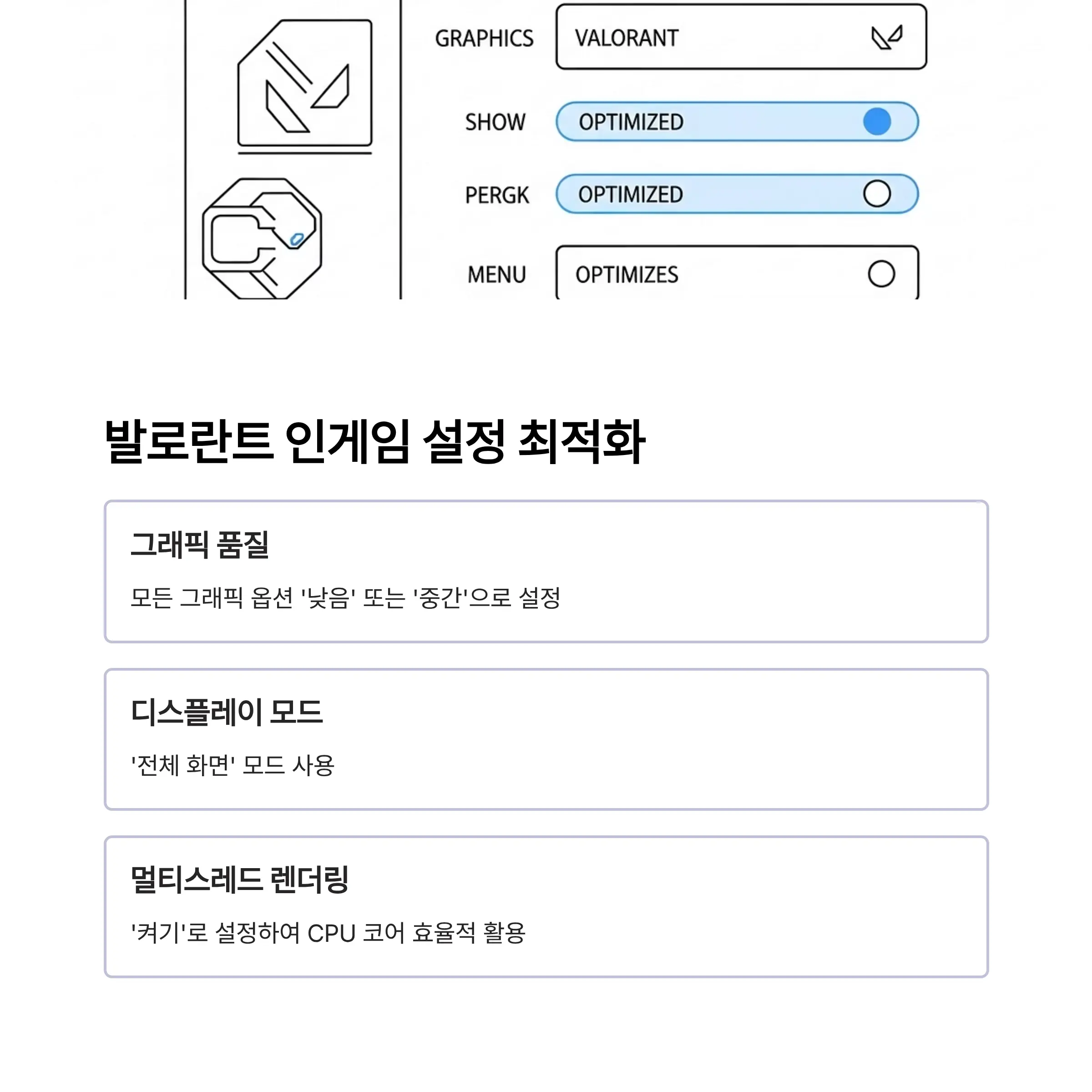Toggle the PERGK optimized switch

pyautogui.click(x=877, y=194)
